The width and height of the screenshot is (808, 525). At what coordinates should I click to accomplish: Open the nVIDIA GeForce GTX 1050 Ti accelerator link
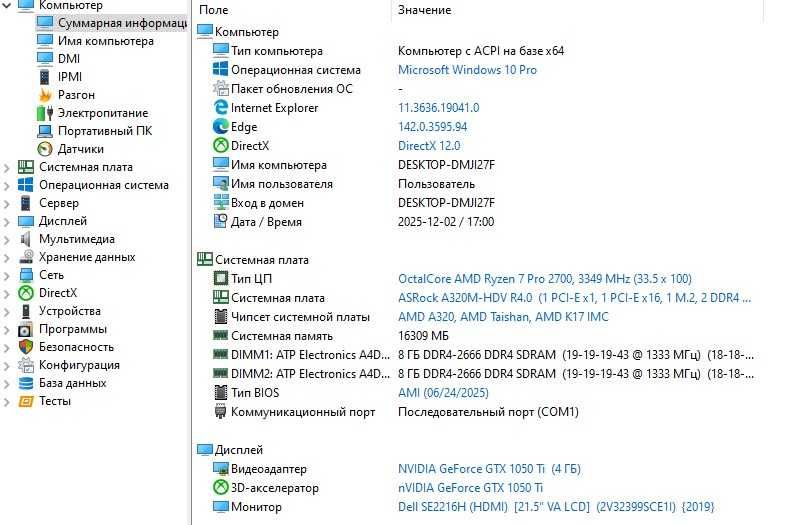point(470,487)
